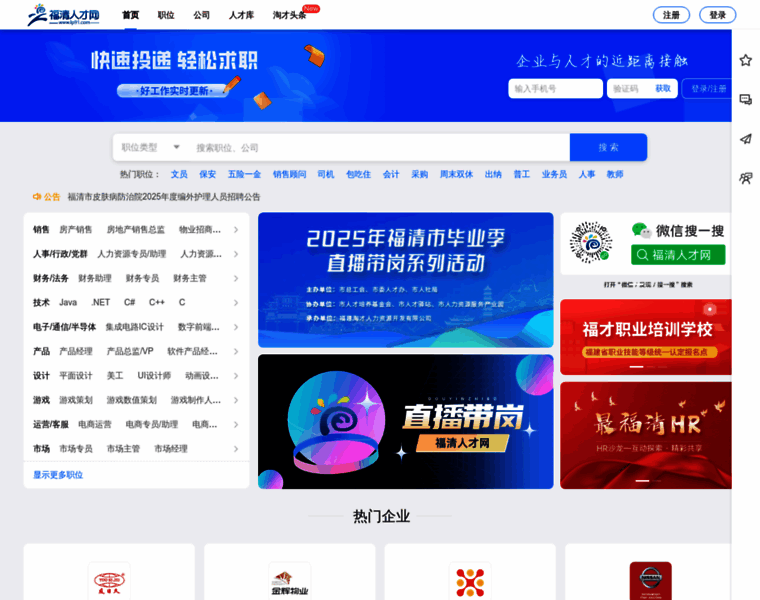Open the 2025年福清市毕业季 banner
This screenshot has height=600, width=760.
point(406,280)
